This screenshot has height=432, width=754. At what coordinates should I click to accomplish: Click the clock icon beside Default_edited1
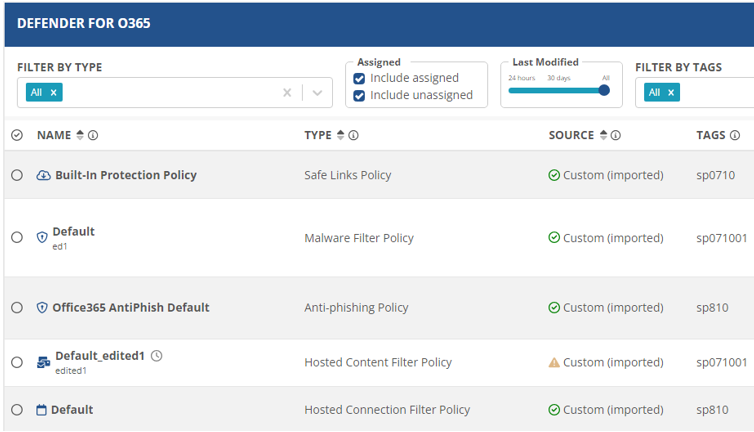pyautogui.click(x=156, y=355)
